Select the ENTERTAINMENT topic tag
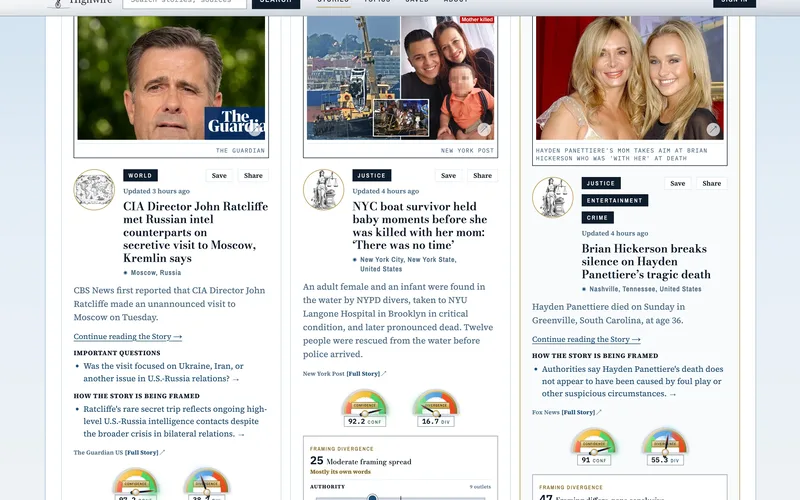 tap(615, 201)
